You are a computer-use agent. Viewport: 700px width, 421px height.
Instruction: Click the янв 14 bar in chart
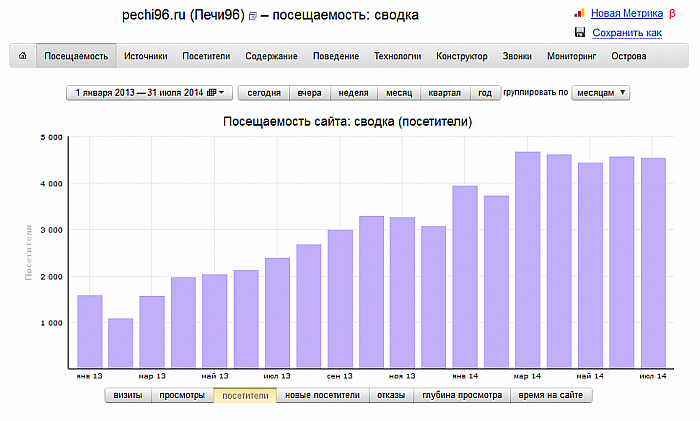pyautogui.click(x=465, y=277)
